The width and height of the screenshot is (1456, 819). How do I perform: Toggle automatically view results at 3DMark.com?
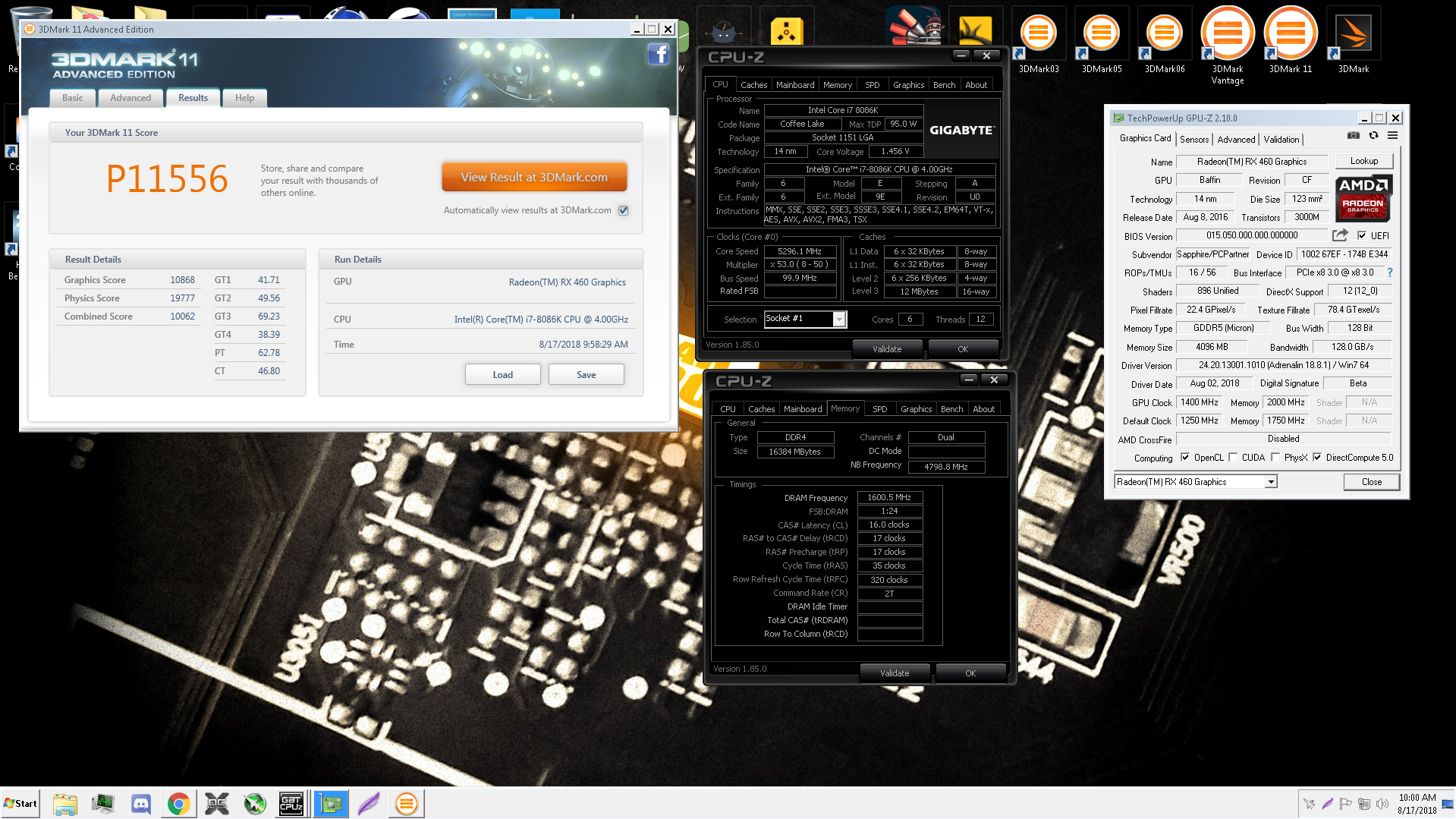point(624,210)
